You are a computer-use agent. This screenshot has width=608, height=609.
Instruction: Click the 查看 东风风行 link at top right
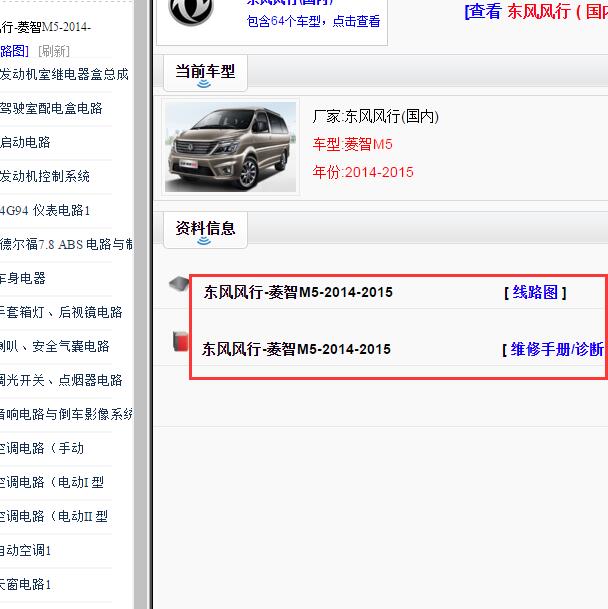tap(536, 11)
